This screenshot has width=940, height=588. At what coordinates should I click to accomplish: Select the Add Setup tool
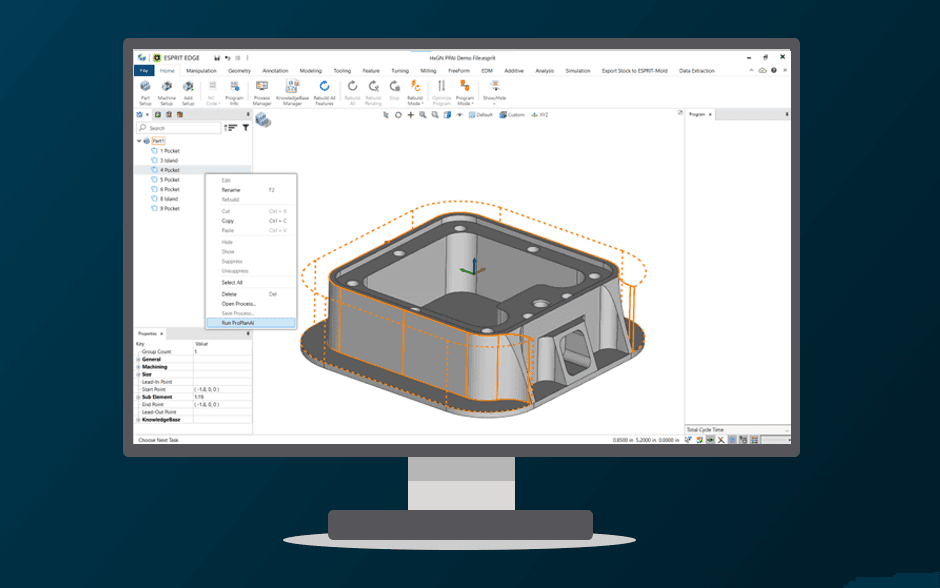tap(188, 92)
